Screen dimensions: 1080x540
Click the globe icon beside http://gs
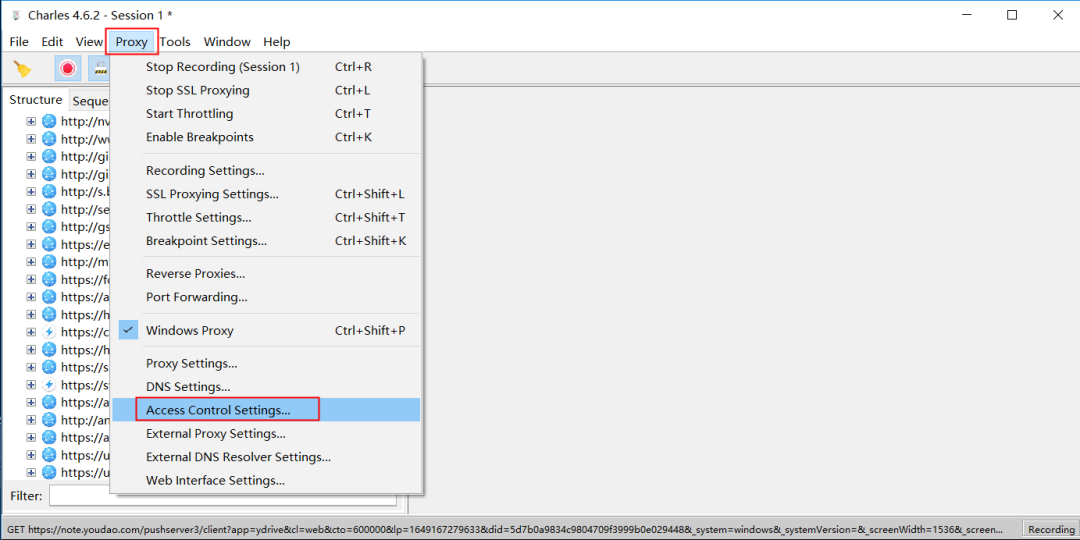pos(49,226)
